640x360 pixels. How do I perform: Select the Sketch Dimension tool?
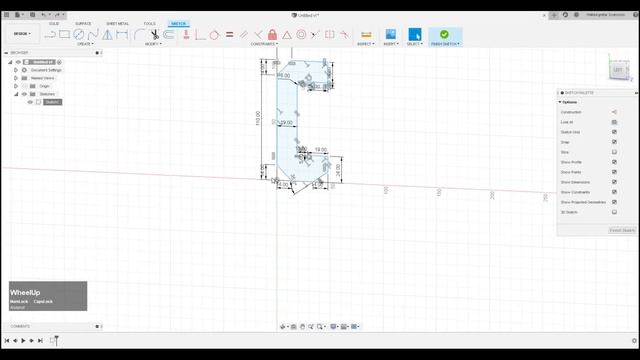click(x=122, y=35)
